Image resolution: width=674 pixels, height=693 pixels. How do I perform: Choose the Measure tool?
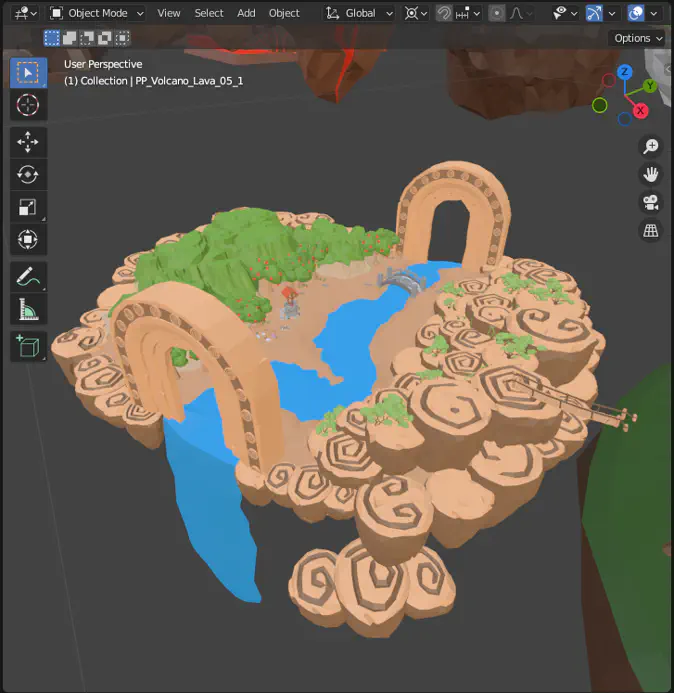tap(28, 310)
